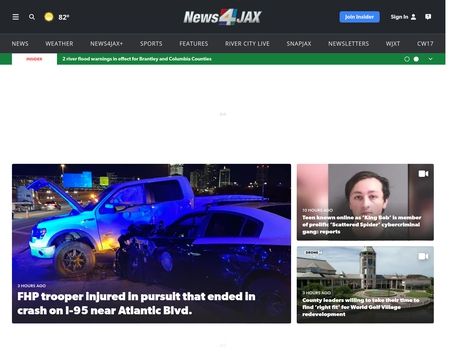Open the WJXT menu item

(x=393, y=44)
